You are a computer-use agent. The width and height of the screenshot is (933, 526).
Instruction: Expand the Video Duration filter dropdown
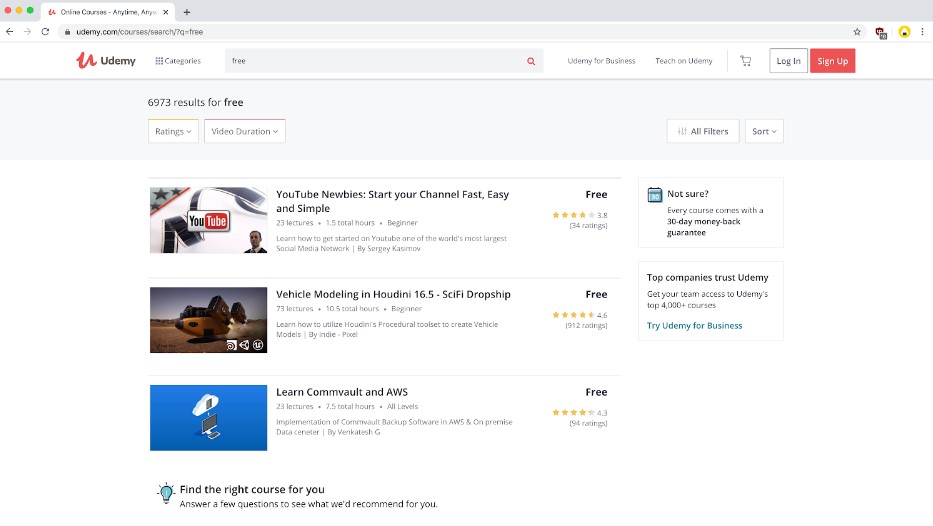coord(245,131)
